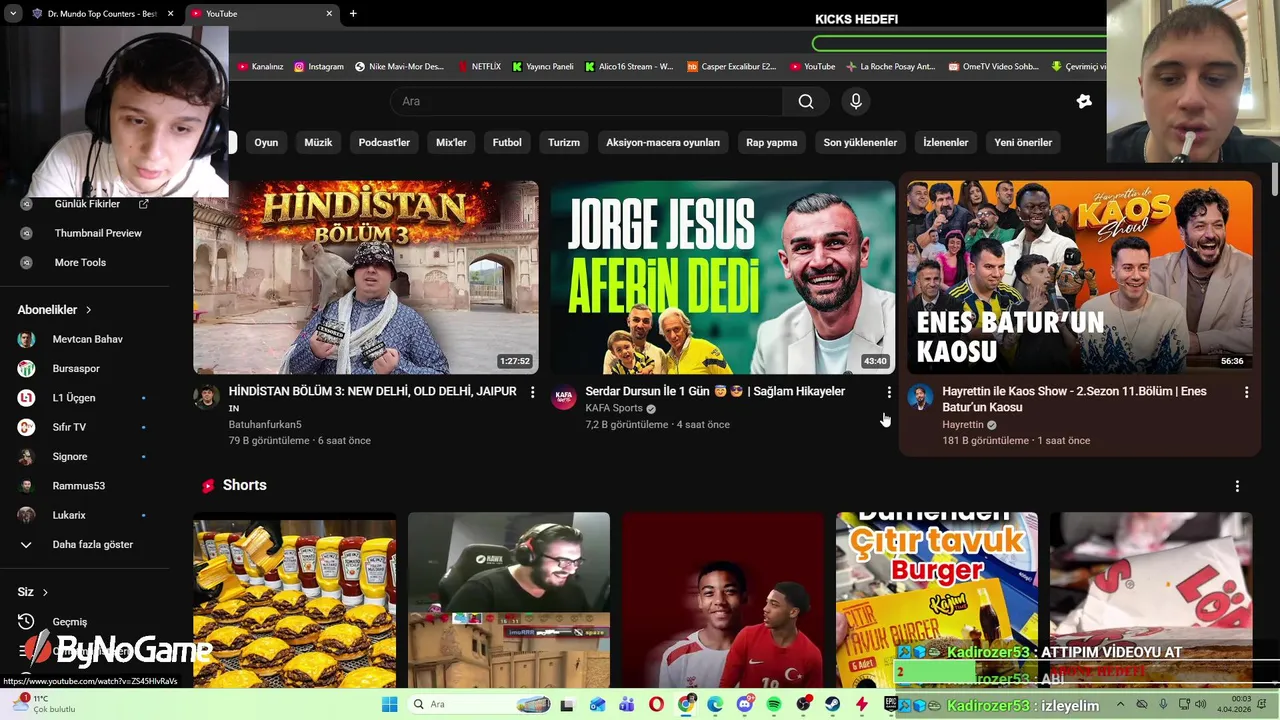
Task: Select the Futbol filter chip
Action: (x=507, y=143)
